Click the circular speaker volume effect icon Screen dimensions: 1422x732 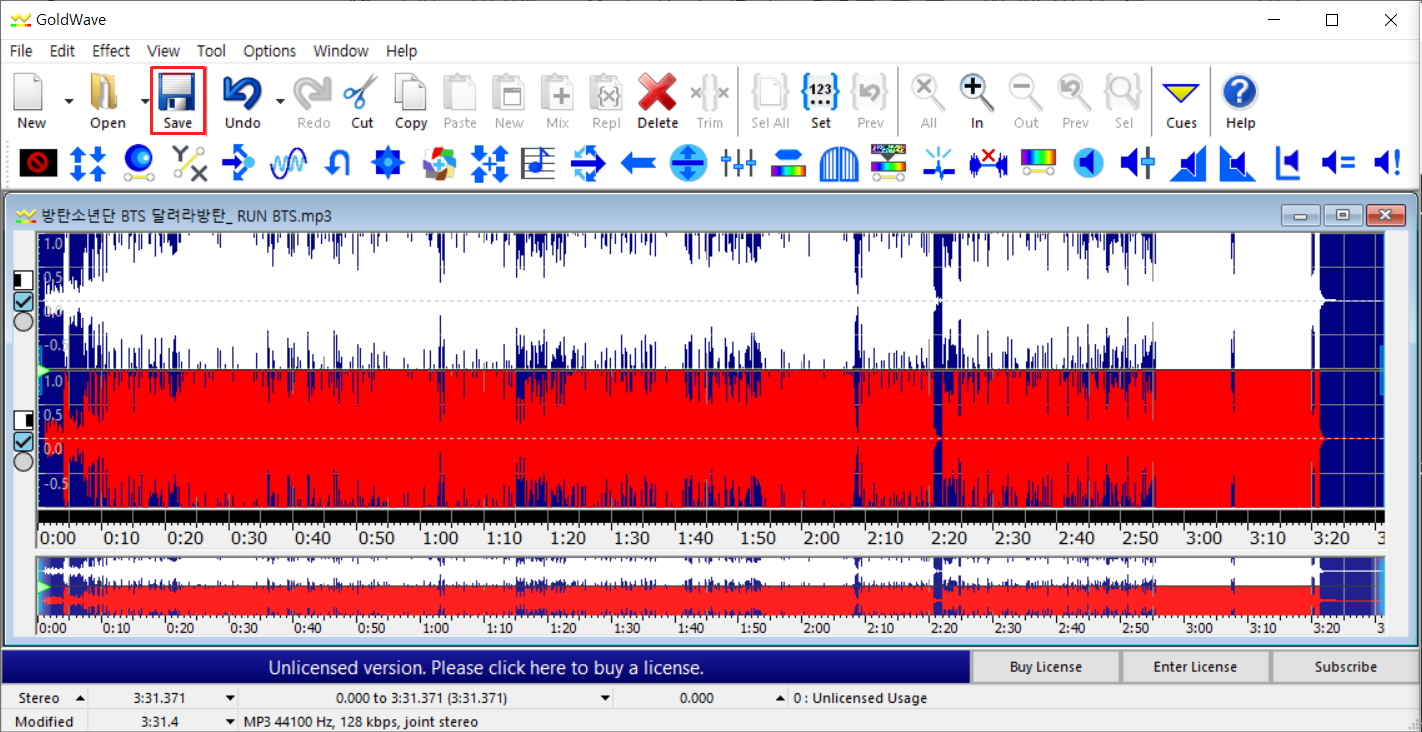pos(1088,162)
